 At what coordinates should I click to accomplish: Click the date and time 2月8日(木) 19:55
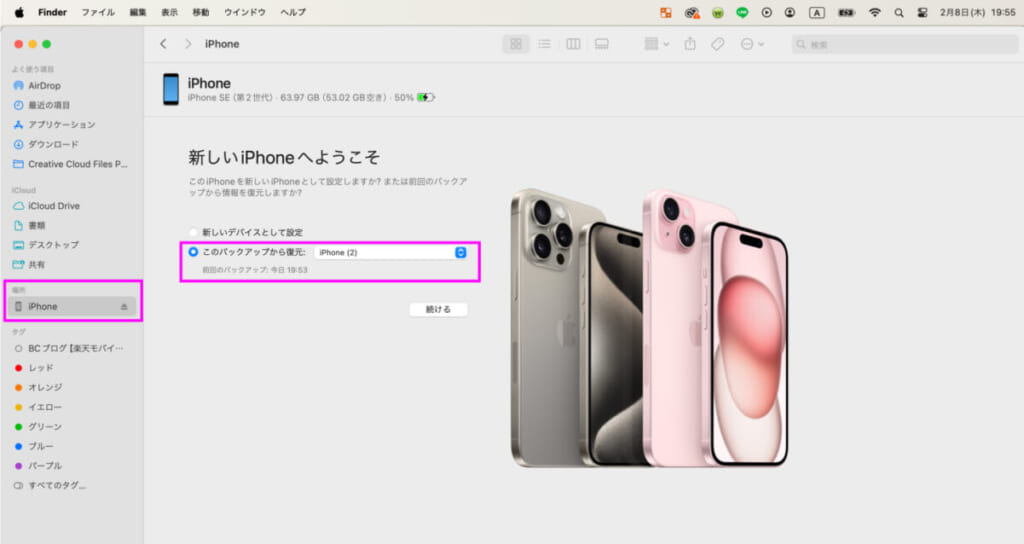pos(978,12)
